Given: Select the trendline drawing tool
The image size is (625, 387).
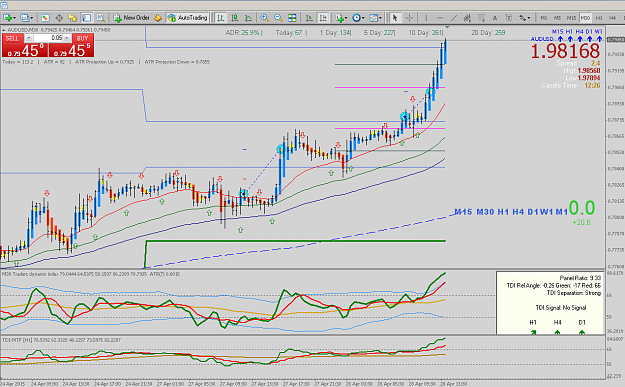Looking at the screenshot, I should pyautogui.click(x=454, y=18).
